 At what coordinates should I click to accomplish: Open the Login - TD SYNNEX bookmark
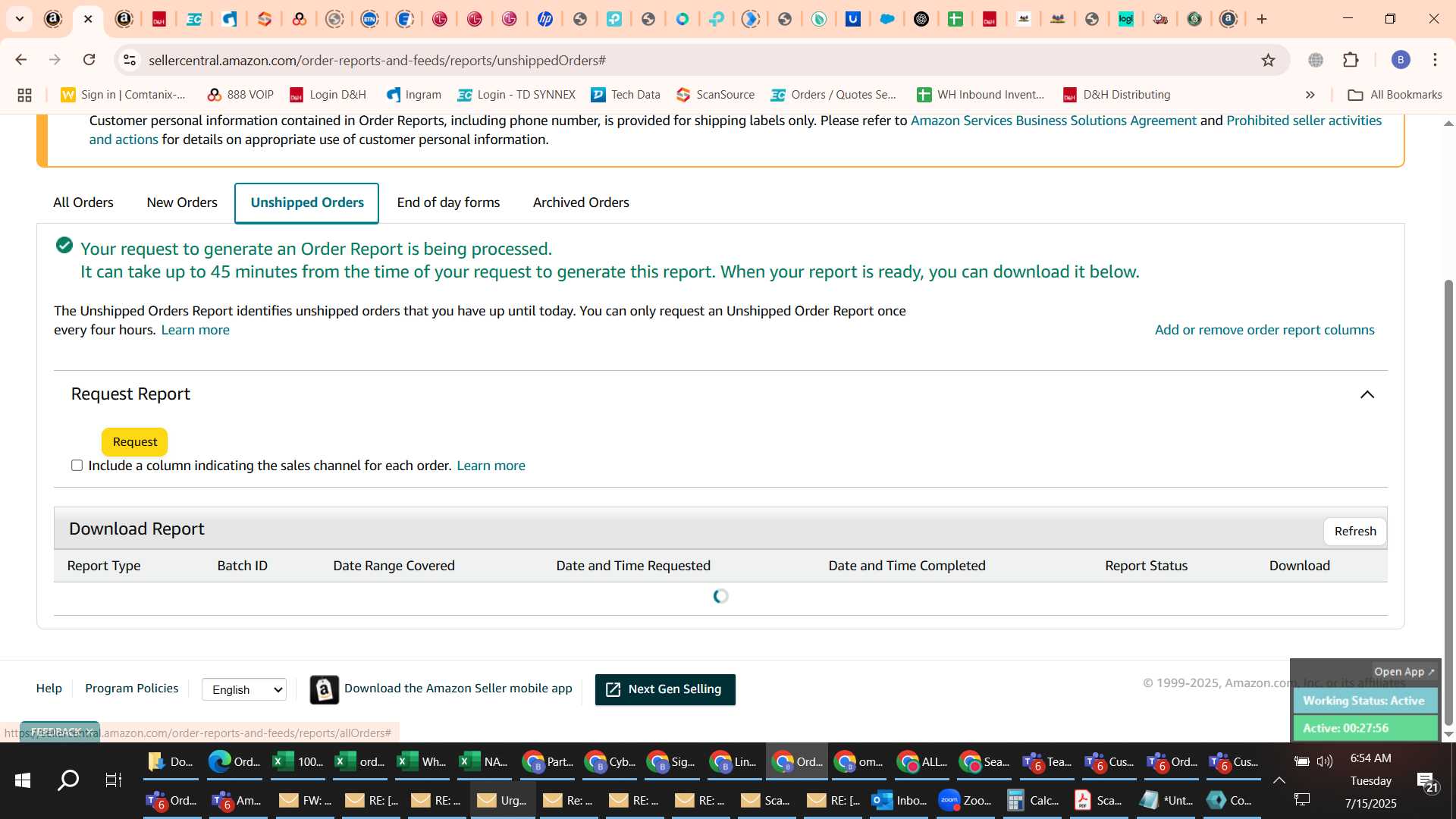pyautogui.click(x=516, y=95)
